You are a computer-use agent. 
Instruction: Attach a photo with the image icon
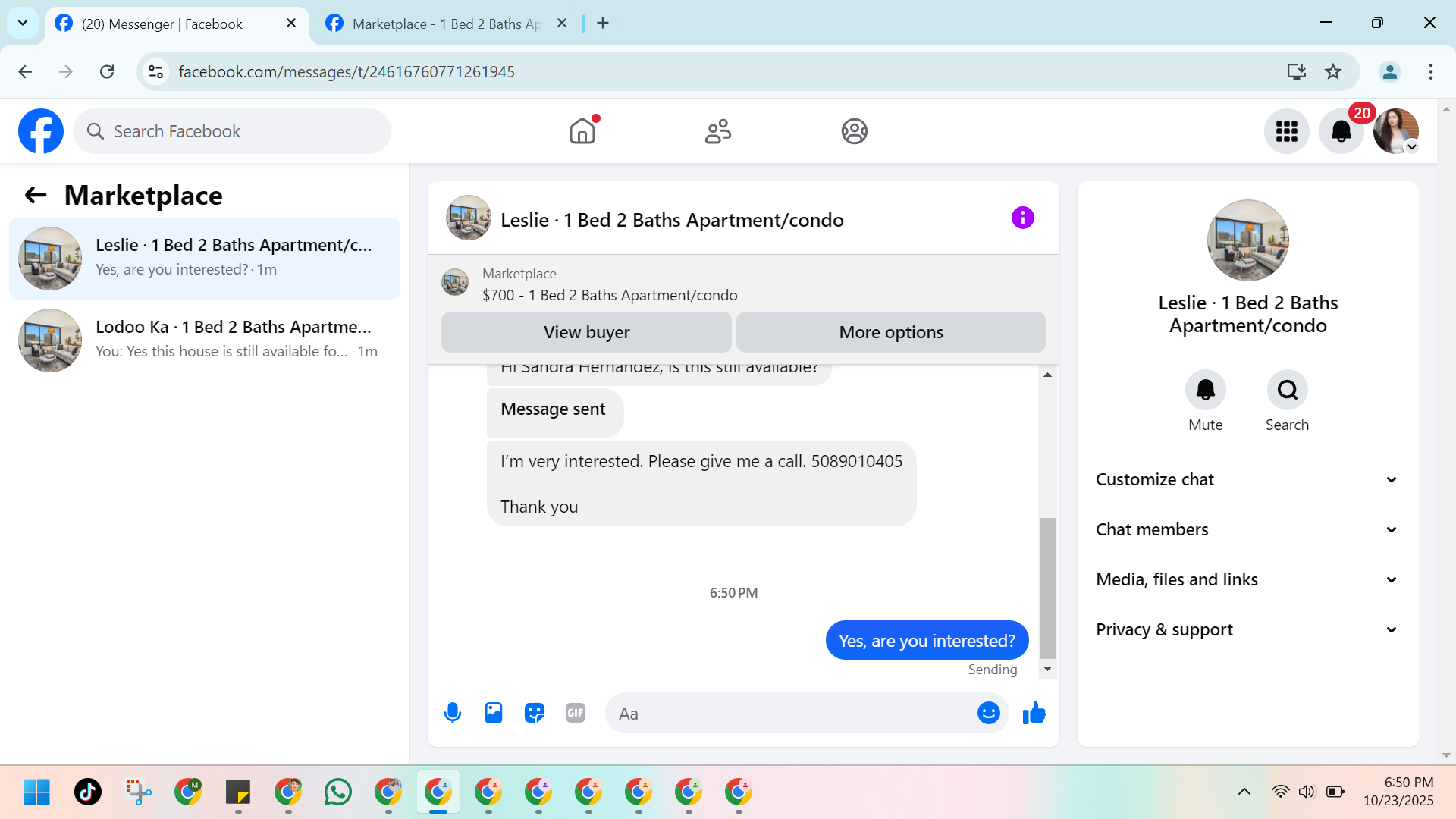[x=494, y=713]
